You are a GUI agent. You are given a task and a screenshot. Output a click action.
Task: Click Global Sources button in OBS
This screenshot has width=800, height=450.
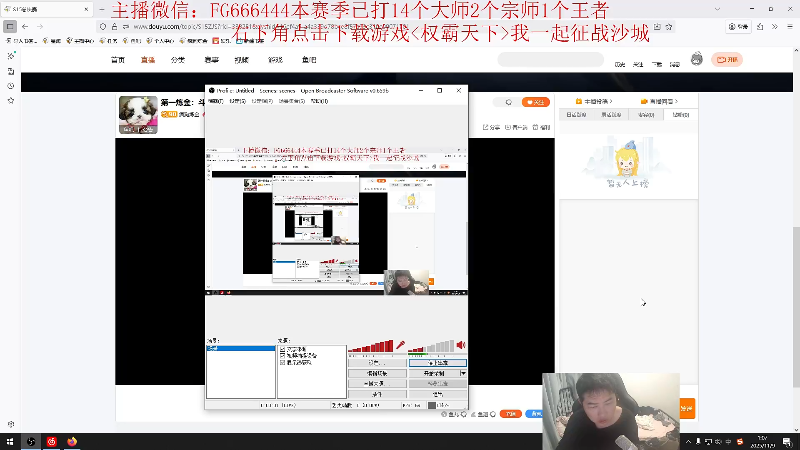point(377,384)
